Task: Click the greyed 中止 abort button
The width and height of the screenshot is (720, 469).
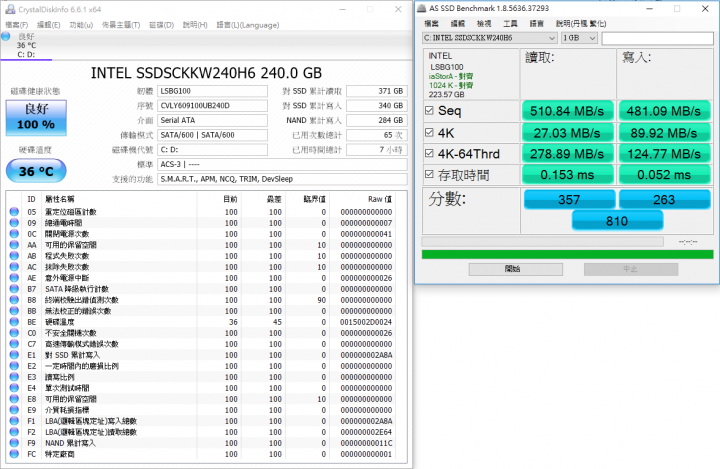Action: click(631, 269)
